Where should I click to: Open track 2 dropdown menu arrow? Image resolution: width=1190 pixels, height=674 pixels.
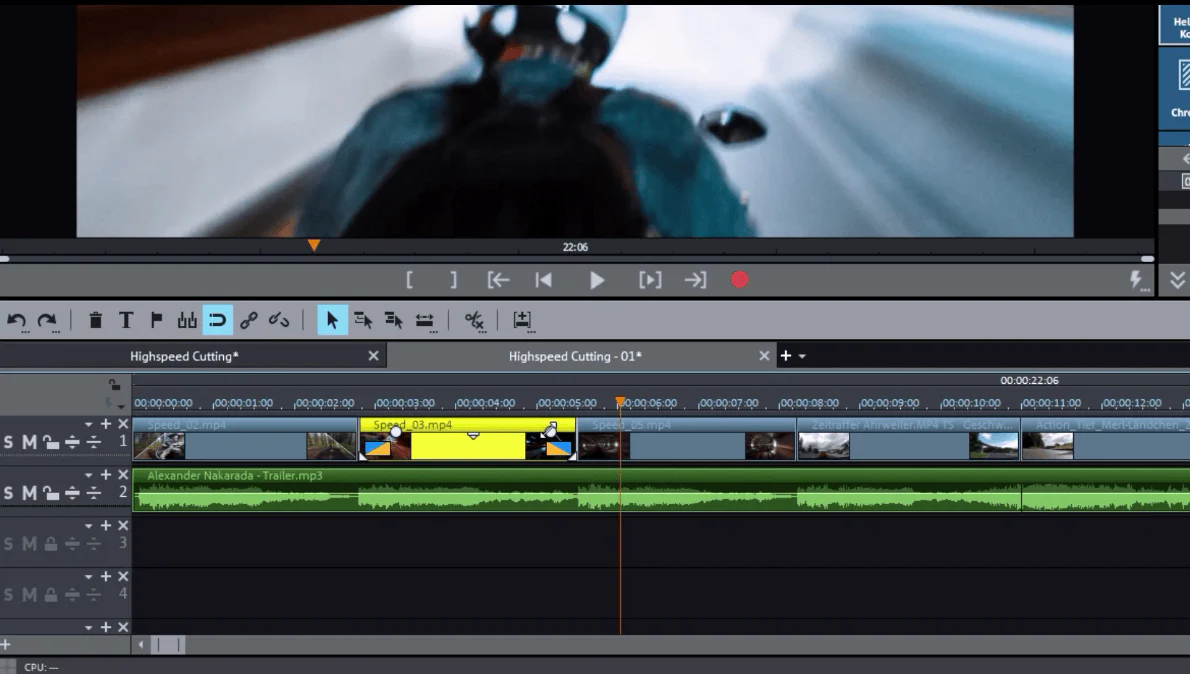(89, 475)
